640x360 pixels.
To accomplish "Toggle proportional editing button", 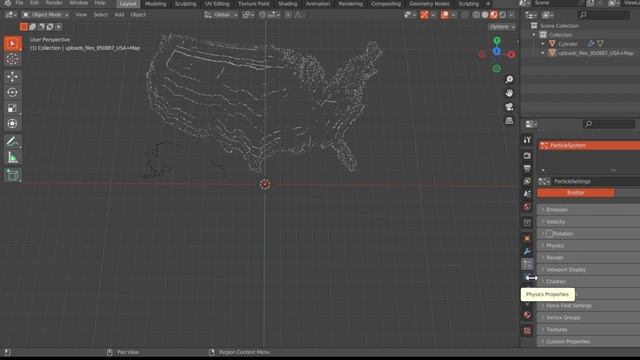I will [x=288, y=15].
